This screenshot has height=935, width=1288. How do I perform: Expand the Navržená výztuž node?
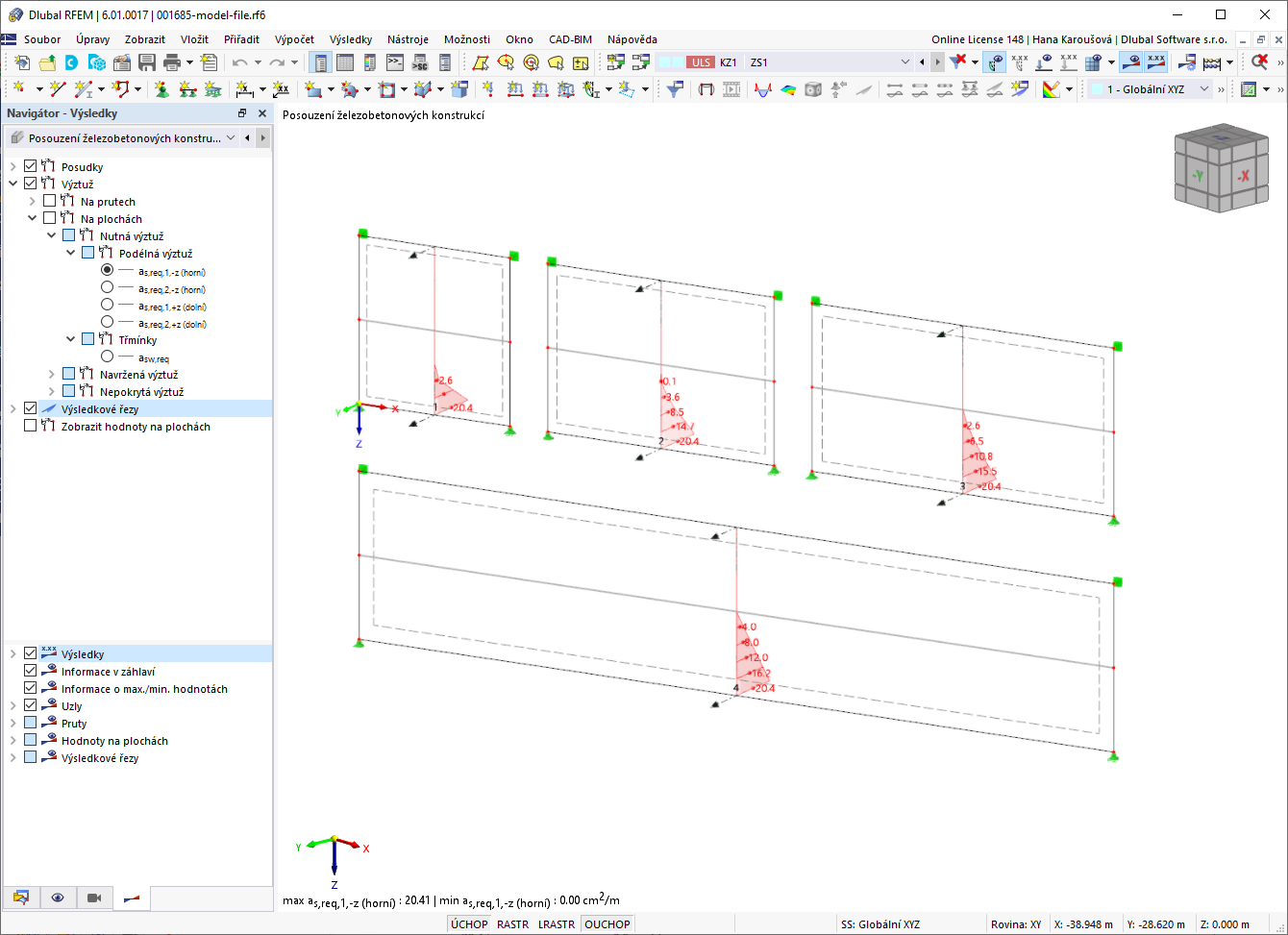tap(52, 375)
